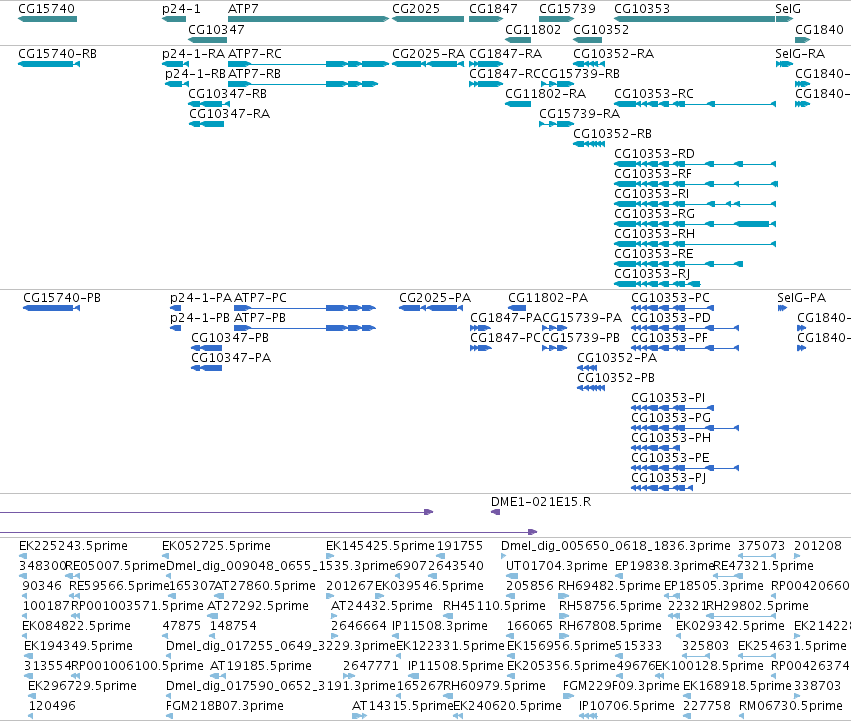Open transcript CG10347-RA
Viewport: 851px width, 721px height.
click(x=207, y=124)
